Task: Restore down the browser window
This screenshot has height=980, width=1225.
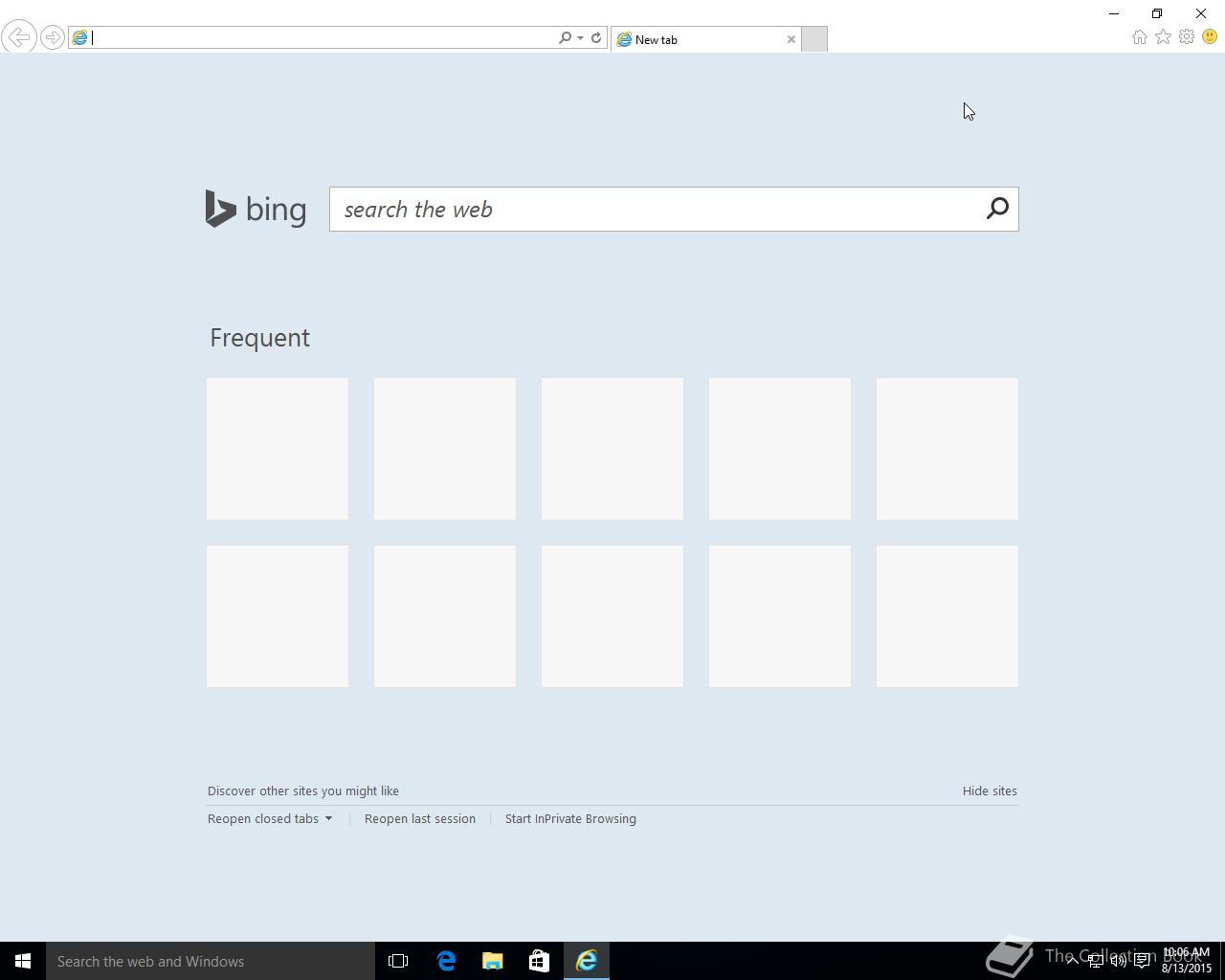Action: click(x=1157, y=13)
